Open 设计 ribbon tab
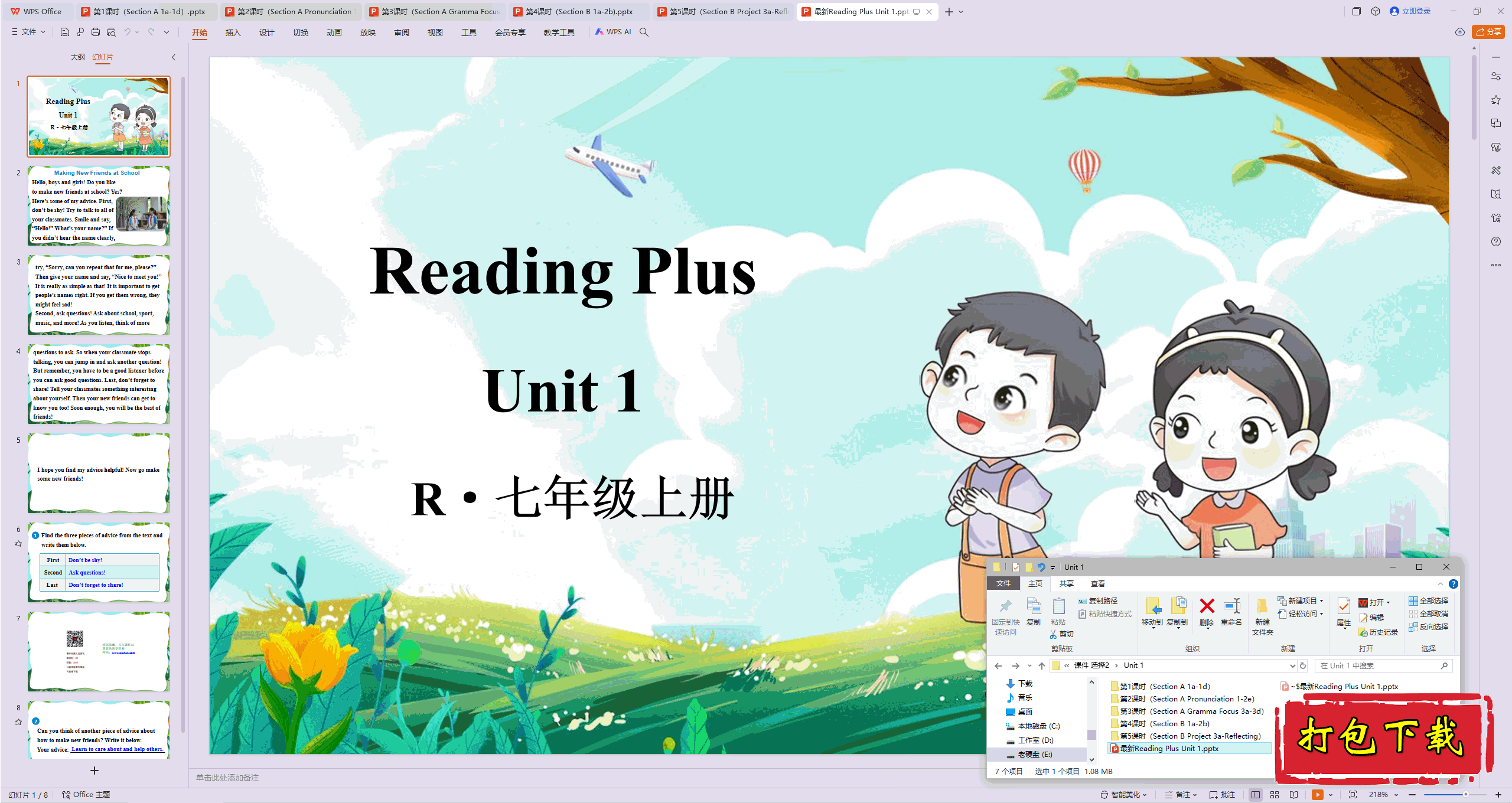Screen dimensions: 1512x803 pos(266,32)
